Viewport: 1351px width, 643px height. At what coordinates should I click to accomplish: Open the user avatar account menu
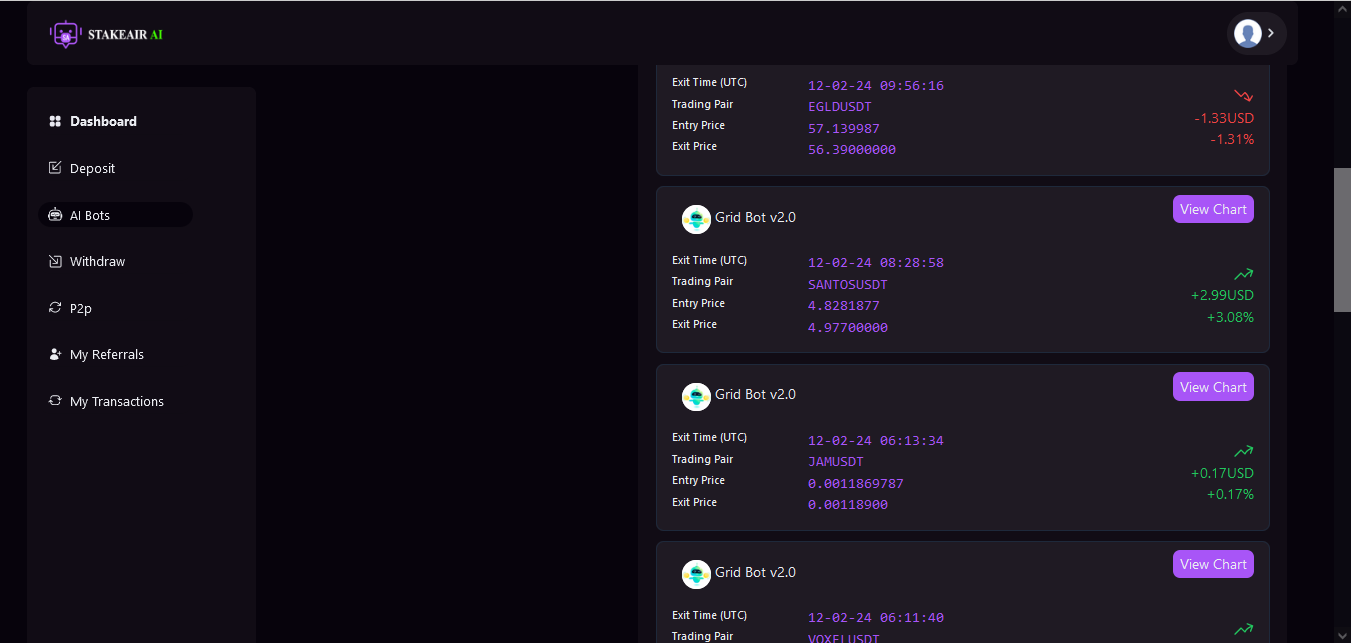tap(1247, 33)
